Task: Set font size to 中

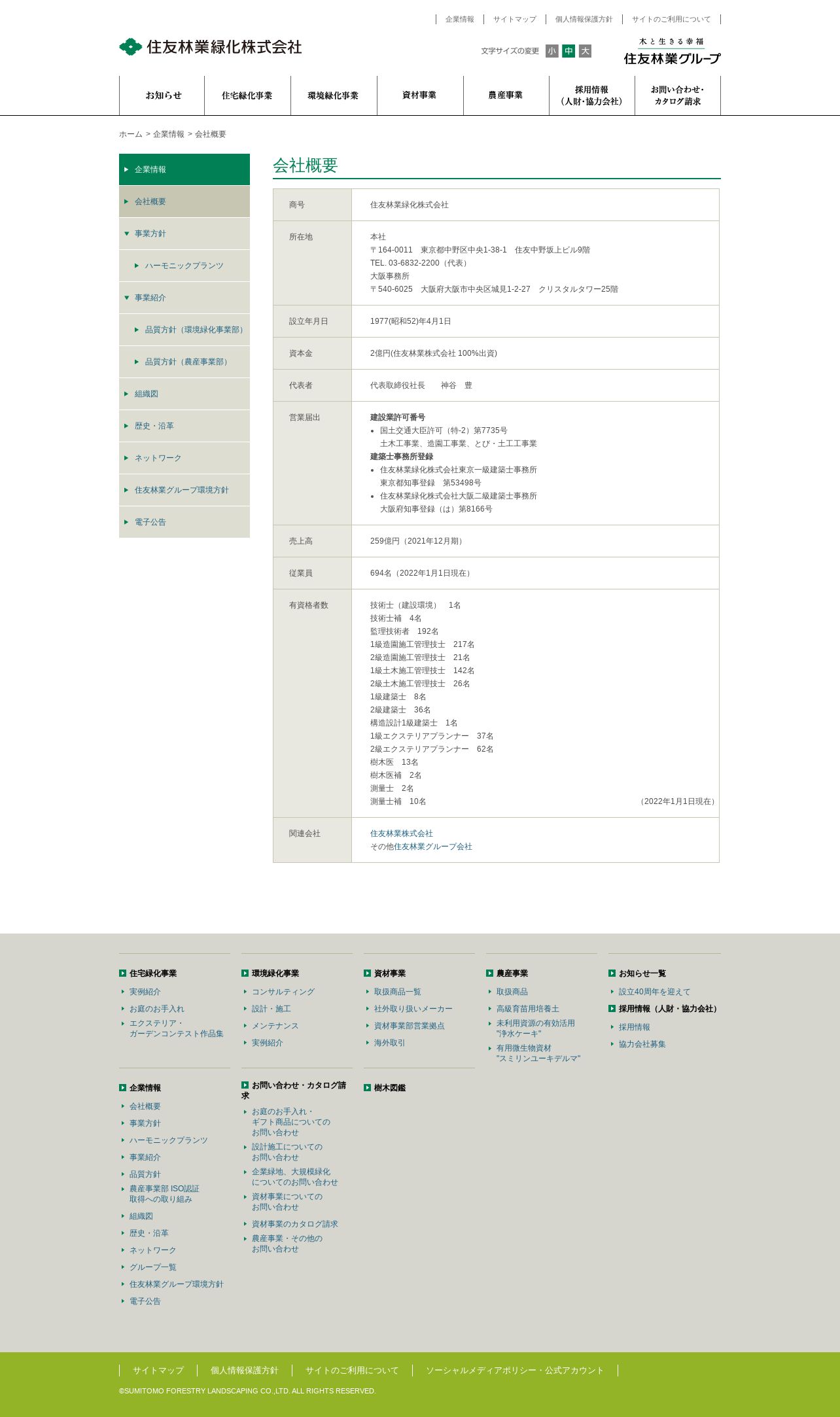Action: click(569, 51)
